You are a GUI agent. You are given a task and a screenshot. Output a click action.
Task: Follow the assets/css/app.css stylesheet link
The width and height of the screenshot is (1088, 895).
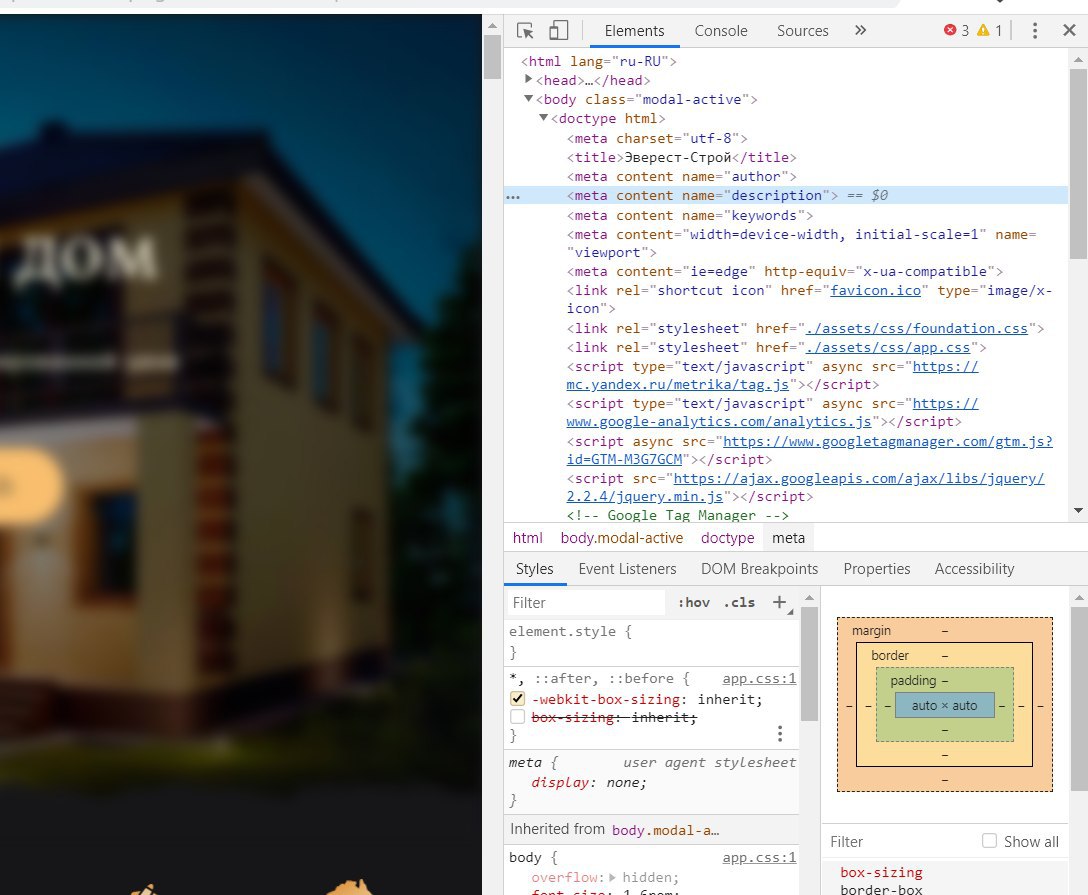[887, 348]
